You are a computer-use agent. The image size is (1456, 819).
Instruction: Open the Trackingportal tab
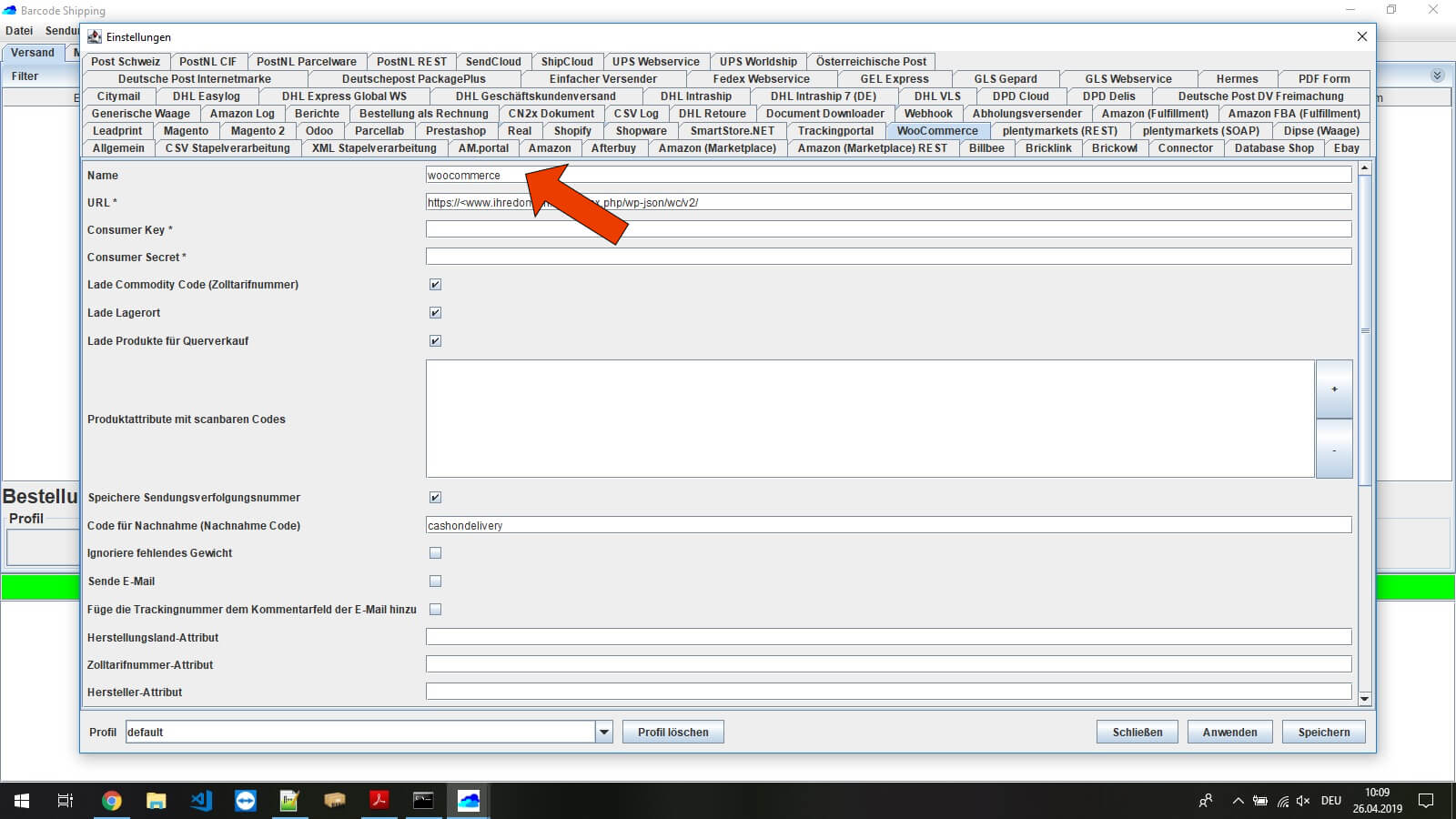pos(835,131)
